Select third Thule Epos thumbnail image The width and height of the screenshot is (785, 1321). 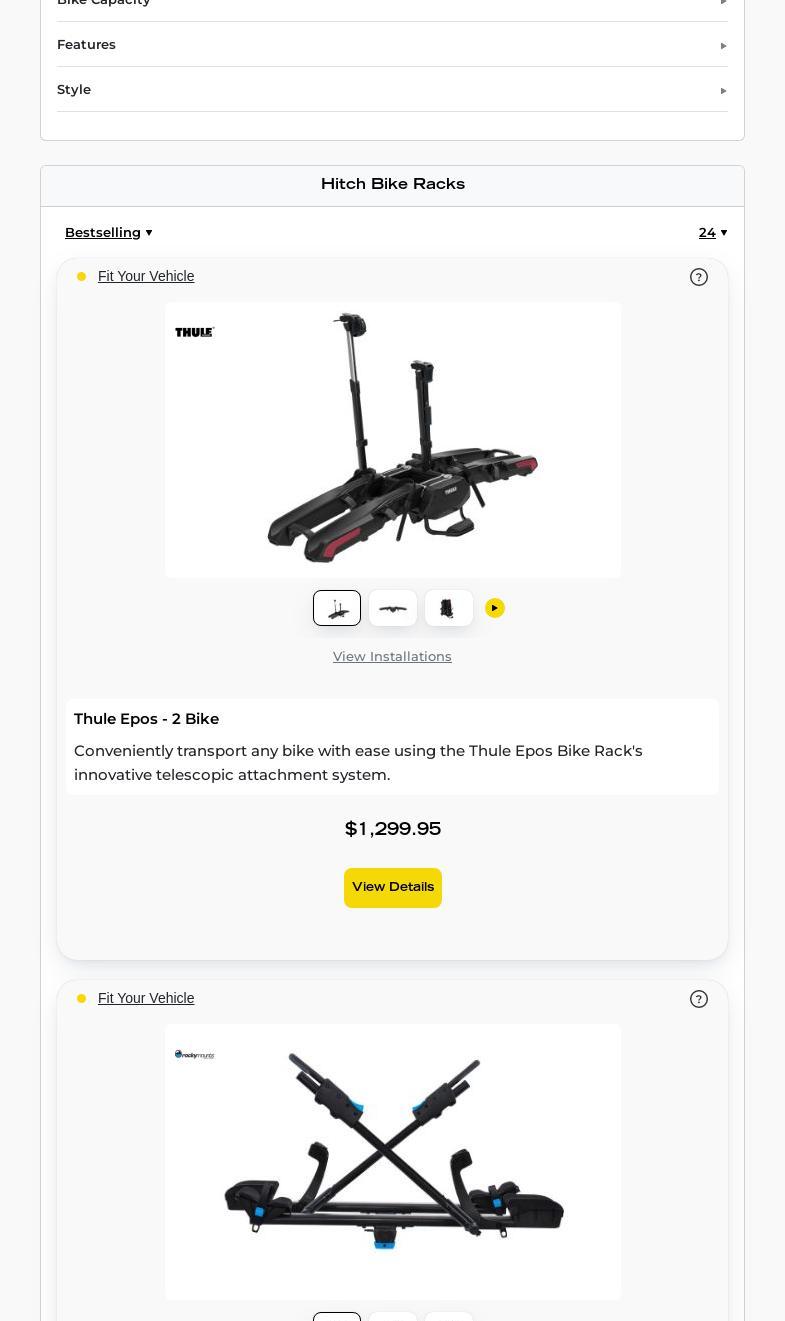(449, 608)
